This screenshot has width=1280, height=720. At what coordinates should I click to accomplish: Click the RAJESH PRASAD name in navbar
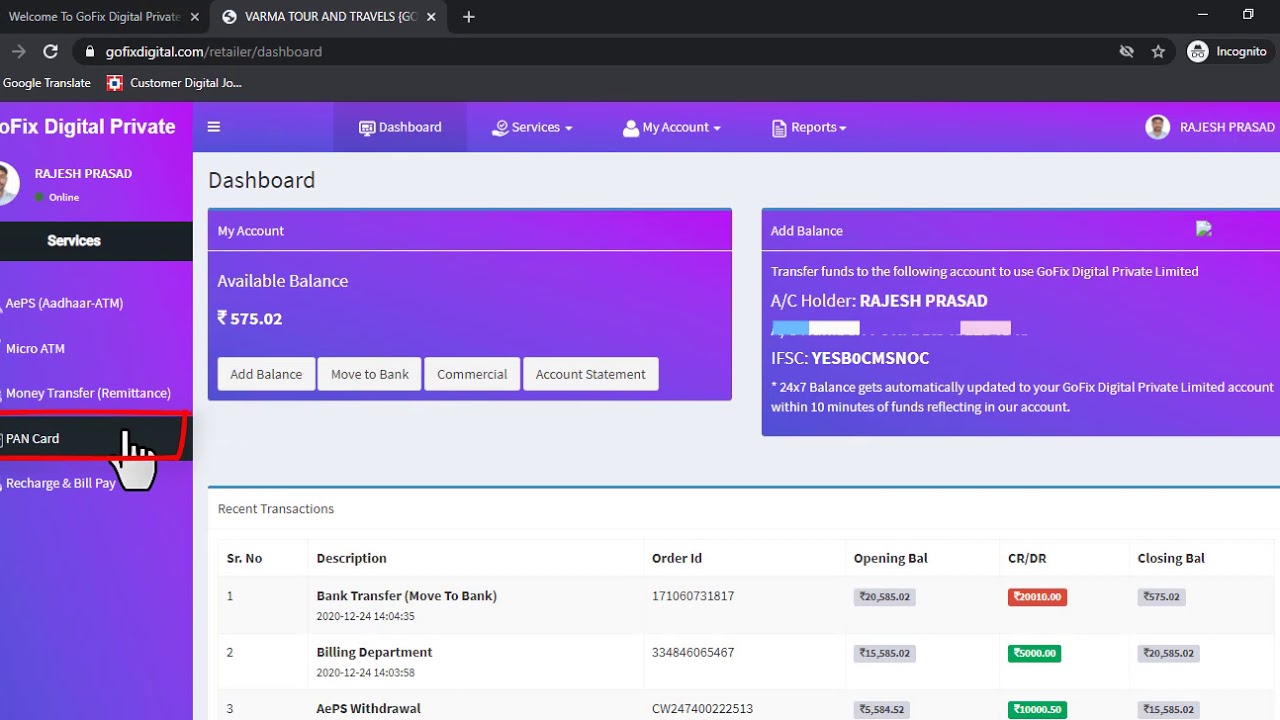click(x=1227, y=127)
